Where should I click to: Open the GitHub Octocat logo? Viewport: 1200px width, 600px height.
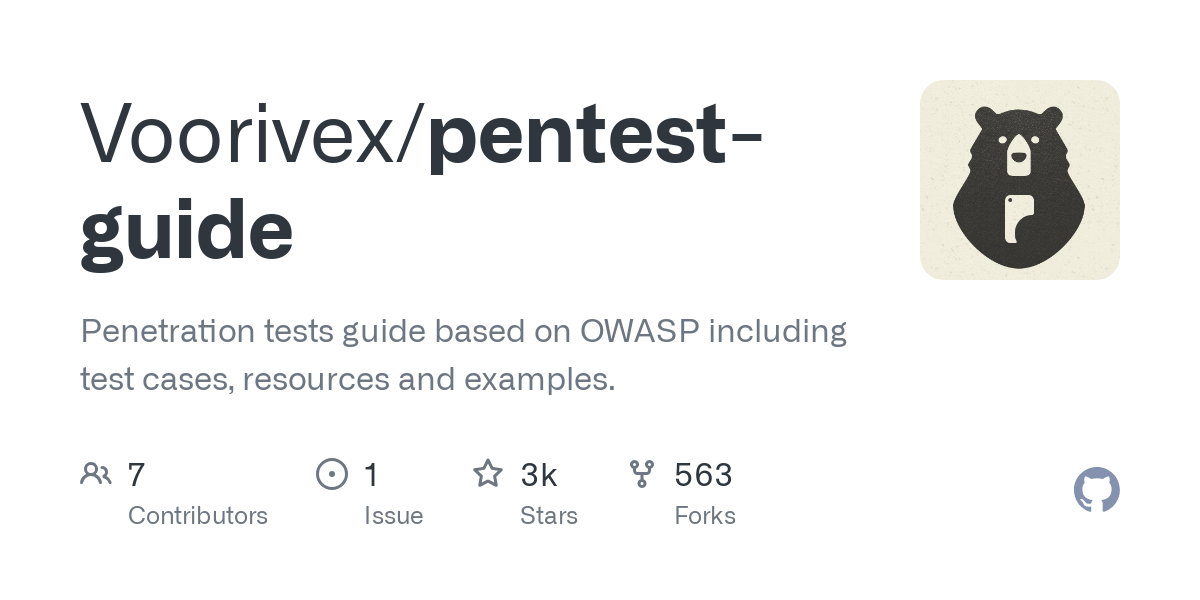[1096, 490]
